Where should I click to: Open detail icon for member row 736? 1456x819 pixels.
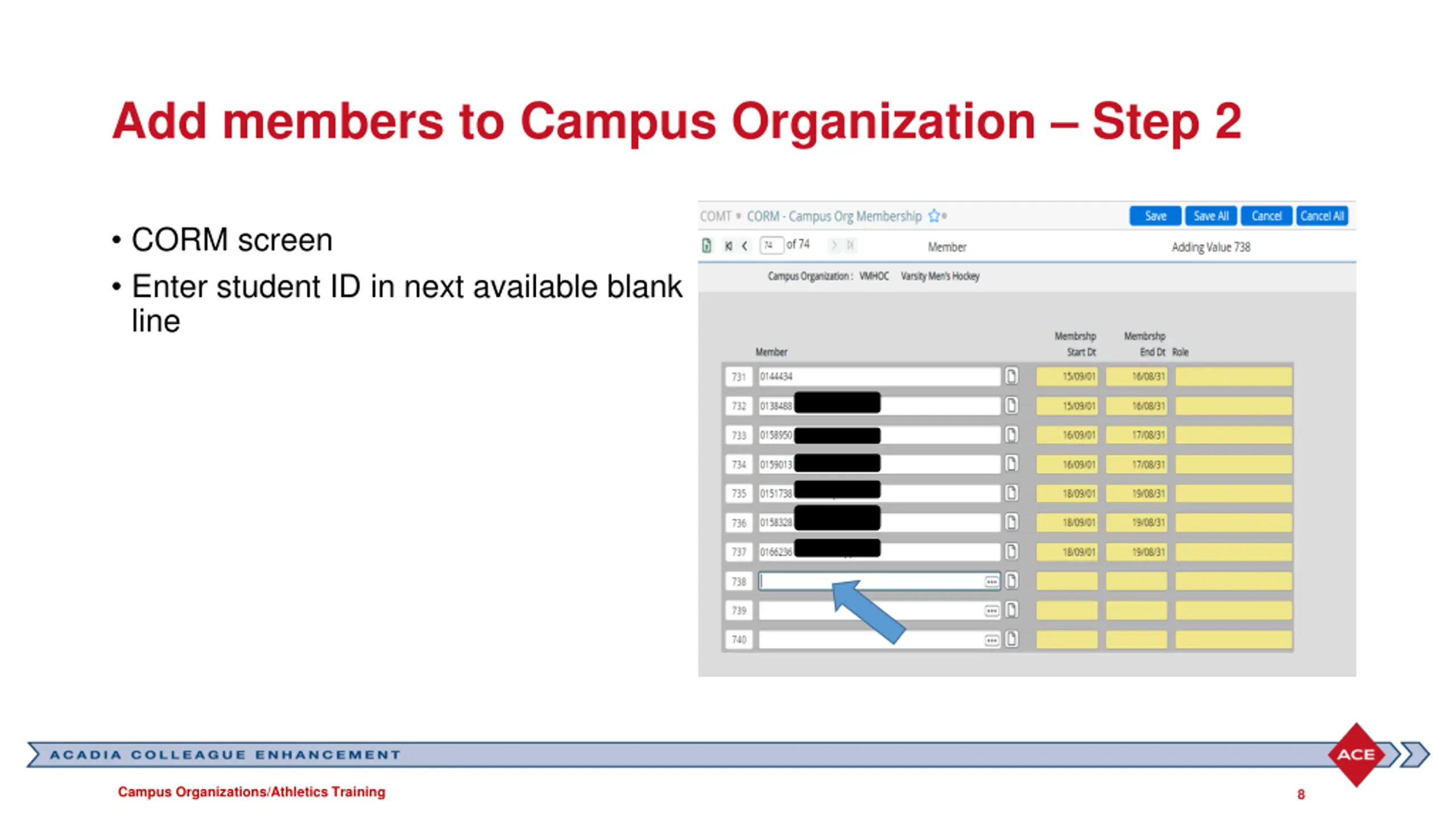coord(1012,522)
